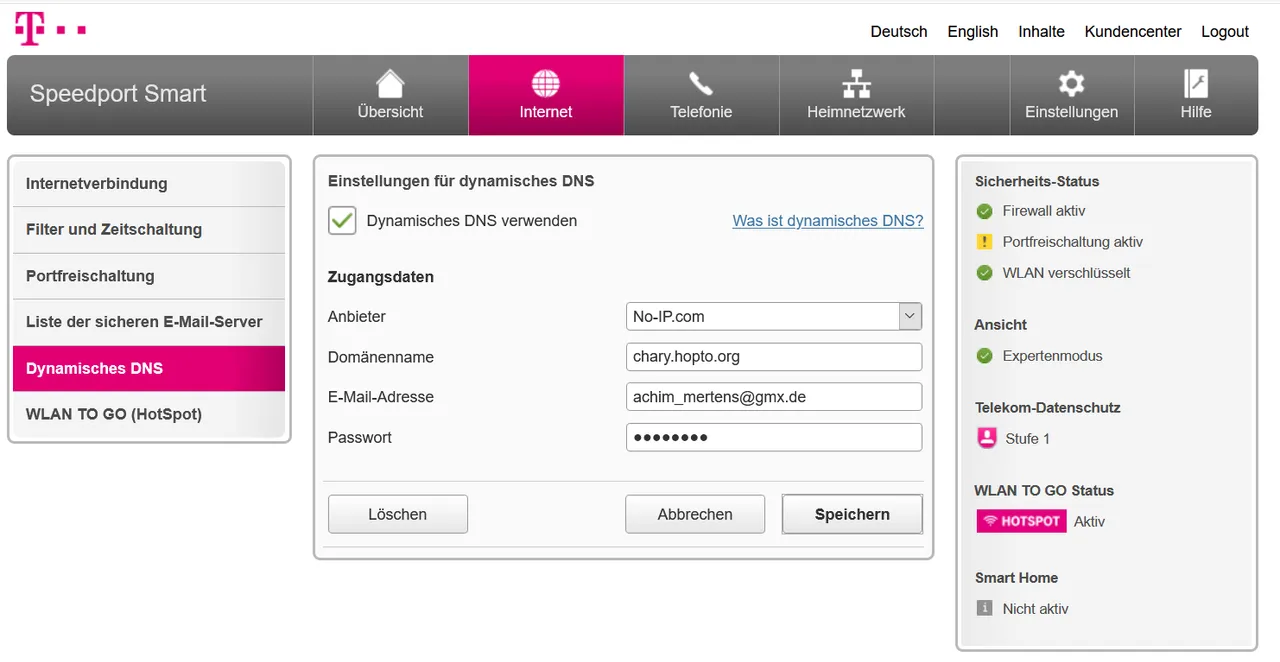
Task: Click the Aktiv text beside HOTSPOT badge
Action: coord(1090,522)
